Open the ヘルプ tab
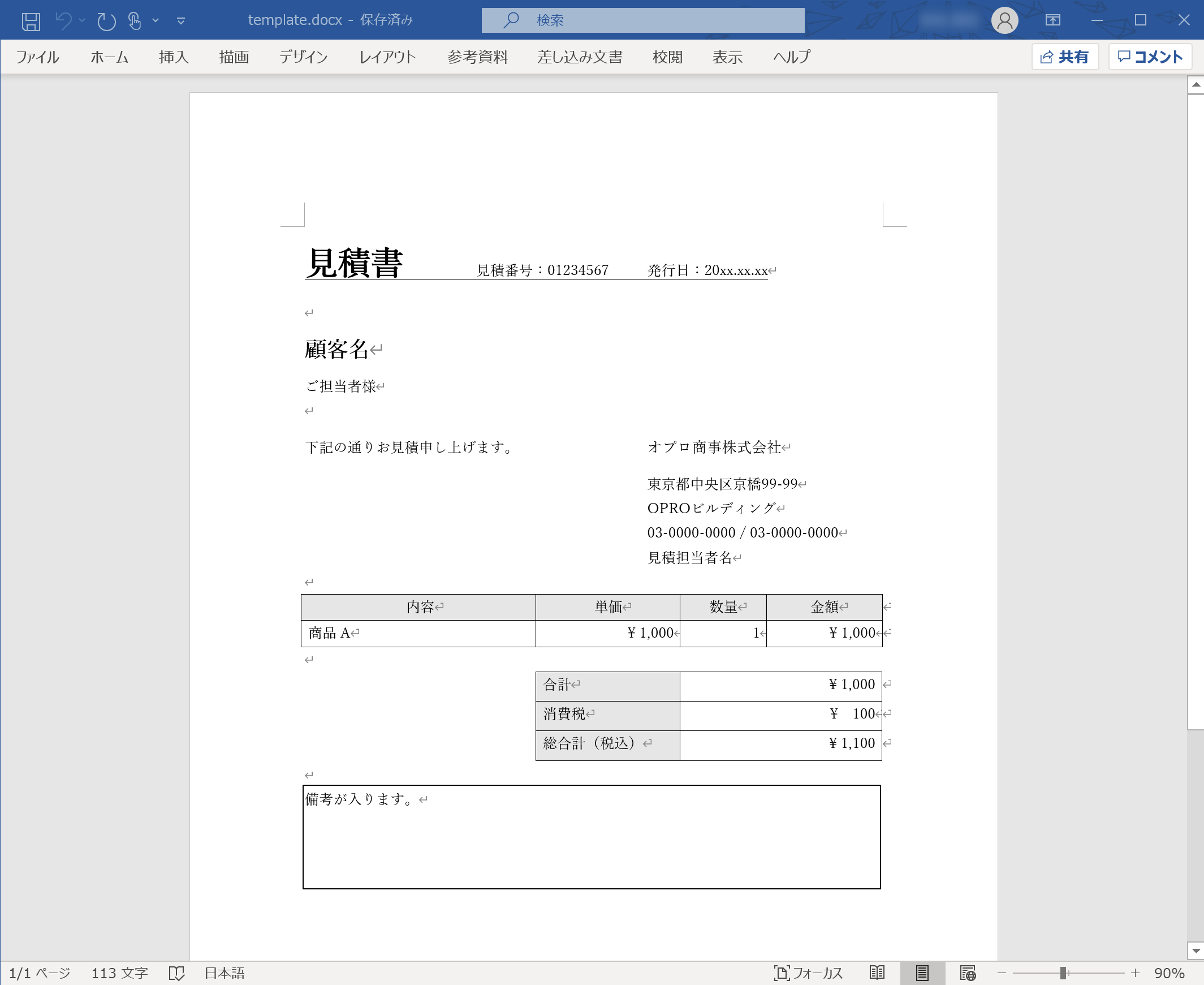The height and width of the screenshot is (985, 1204). pos(792,57)
